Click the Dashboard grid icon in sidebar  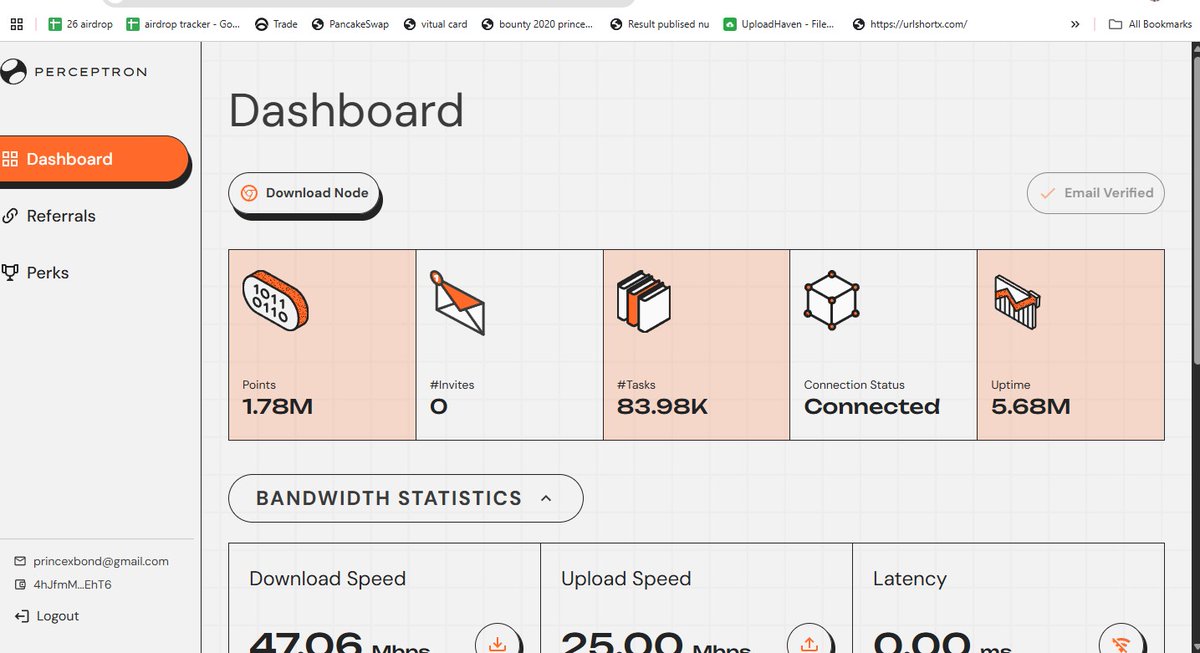[11, 159]
